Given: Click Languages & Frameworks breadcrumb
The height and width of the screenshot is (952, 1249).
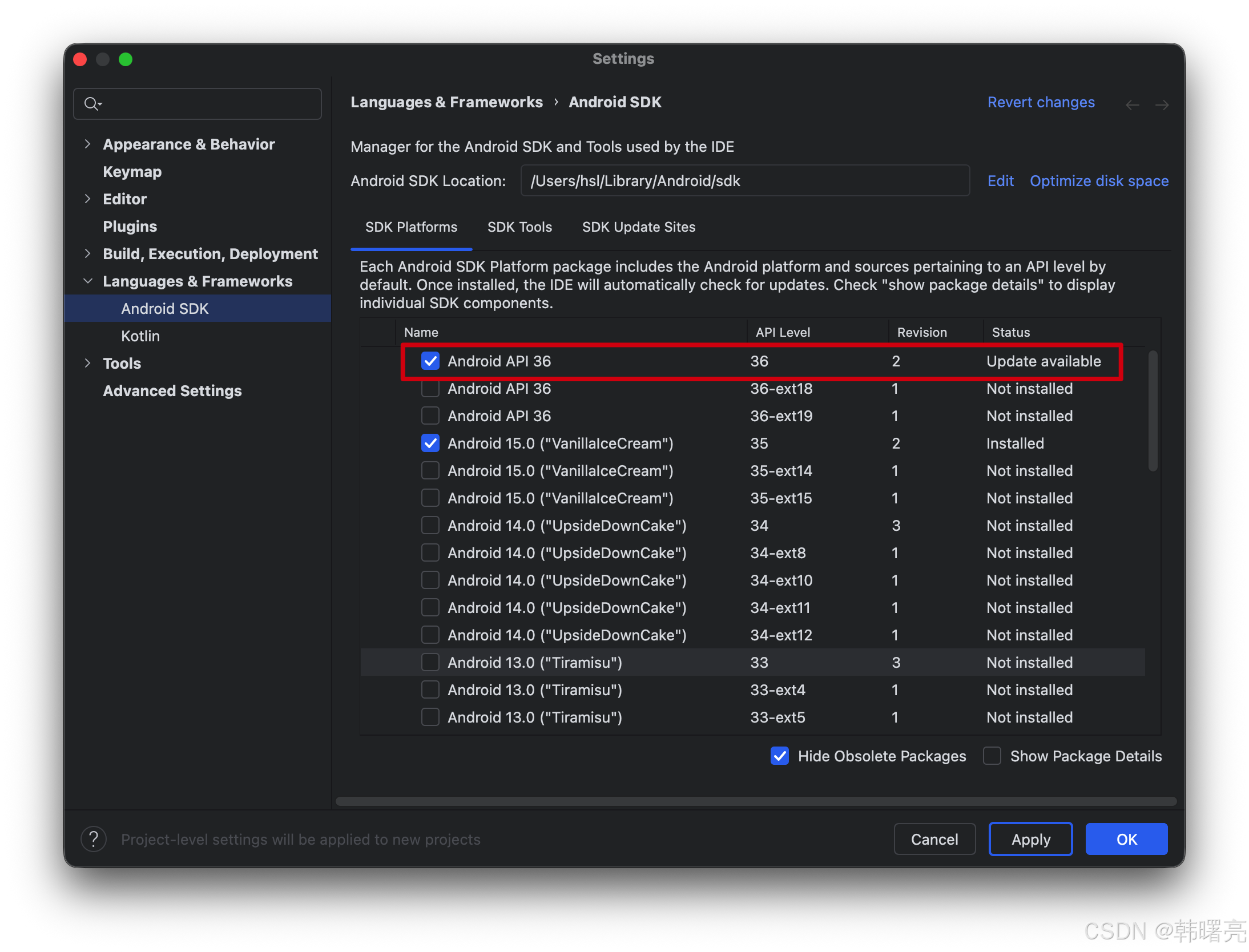Looking at the screenshot, I should pos(446,102).
